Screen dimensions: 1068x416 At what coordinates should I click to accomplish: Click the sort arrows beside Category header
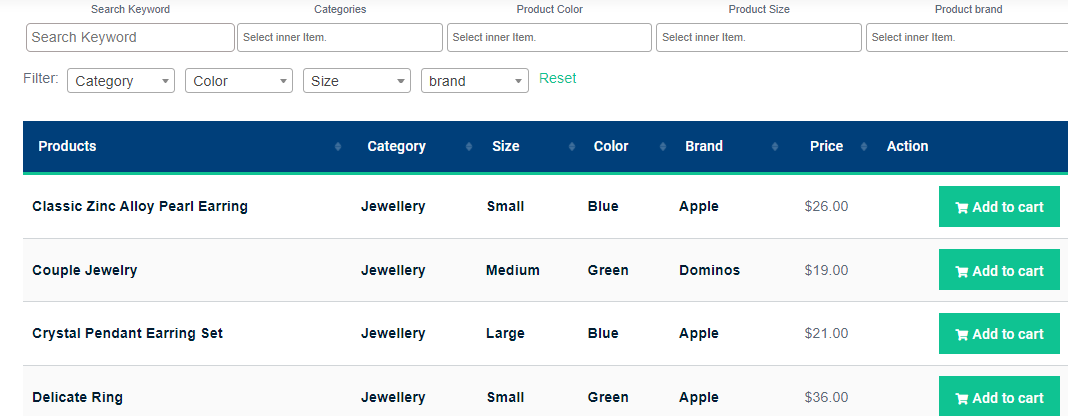pyautogui.click(x=469, y=146)
